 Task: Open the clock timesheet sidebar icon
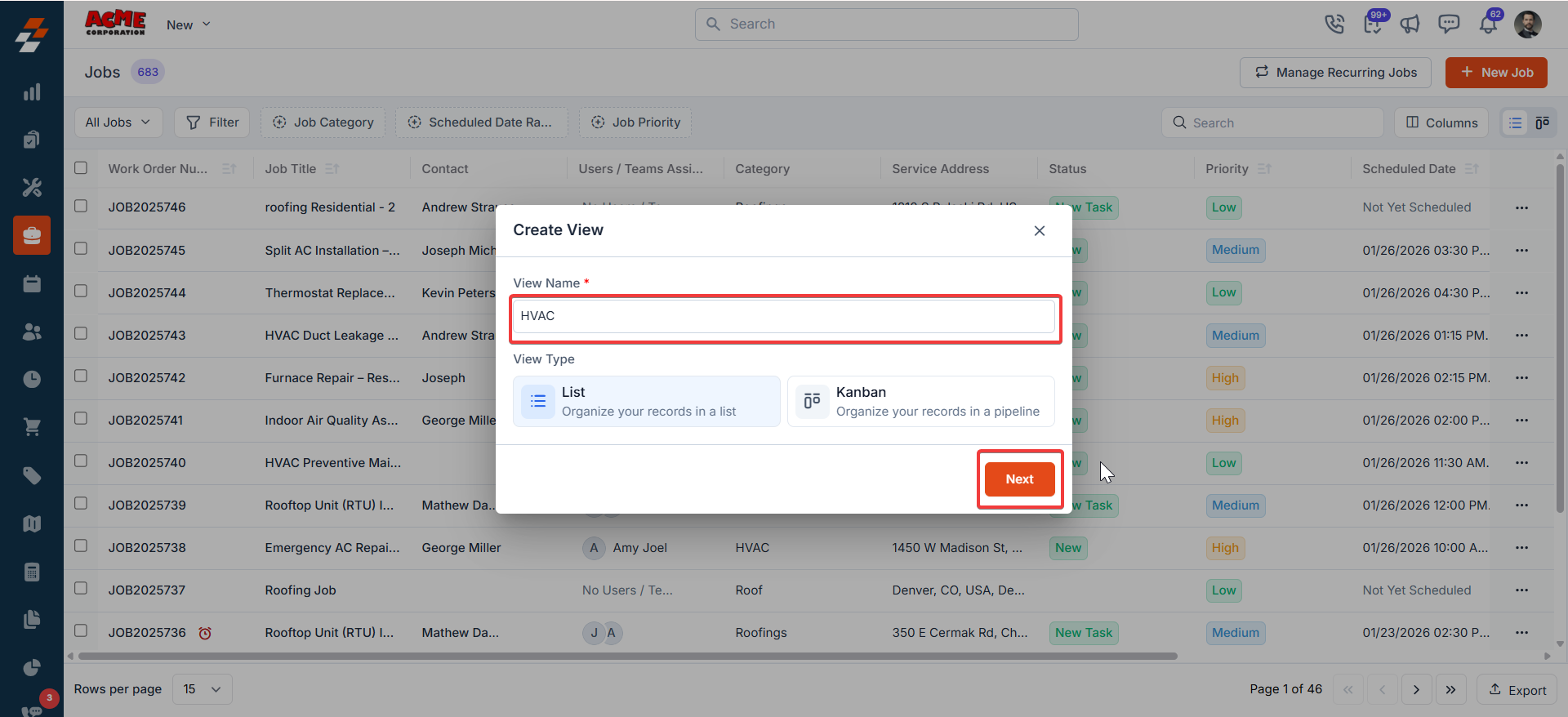point(32,379)
